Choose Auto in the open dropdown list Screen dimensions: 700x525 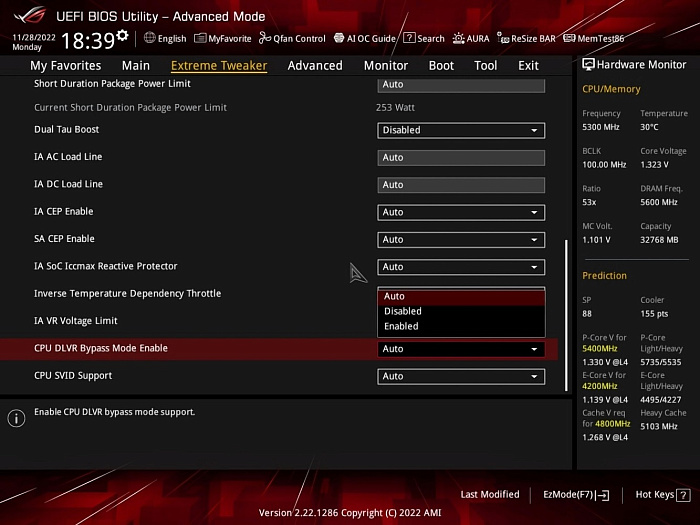(x=461, y=296)
